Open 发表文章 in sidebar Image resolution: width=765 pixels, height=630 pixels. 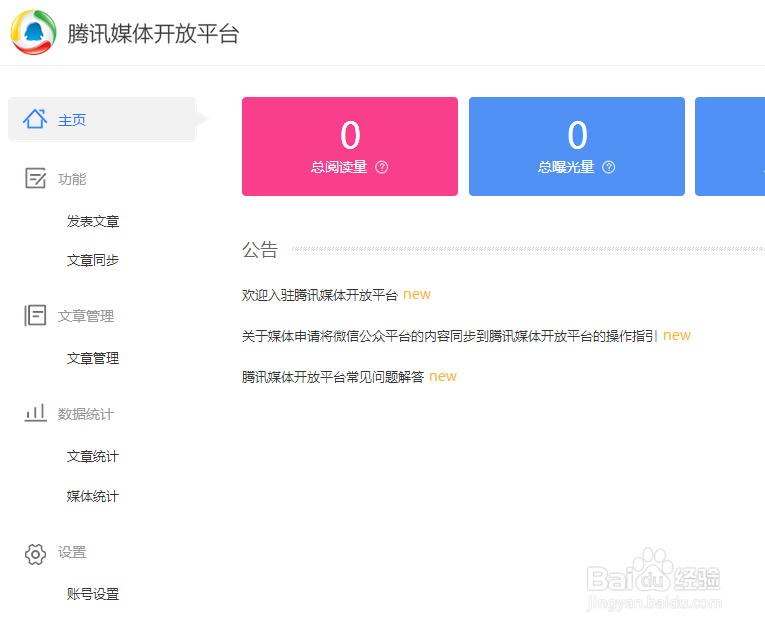[x=93, y=222]
